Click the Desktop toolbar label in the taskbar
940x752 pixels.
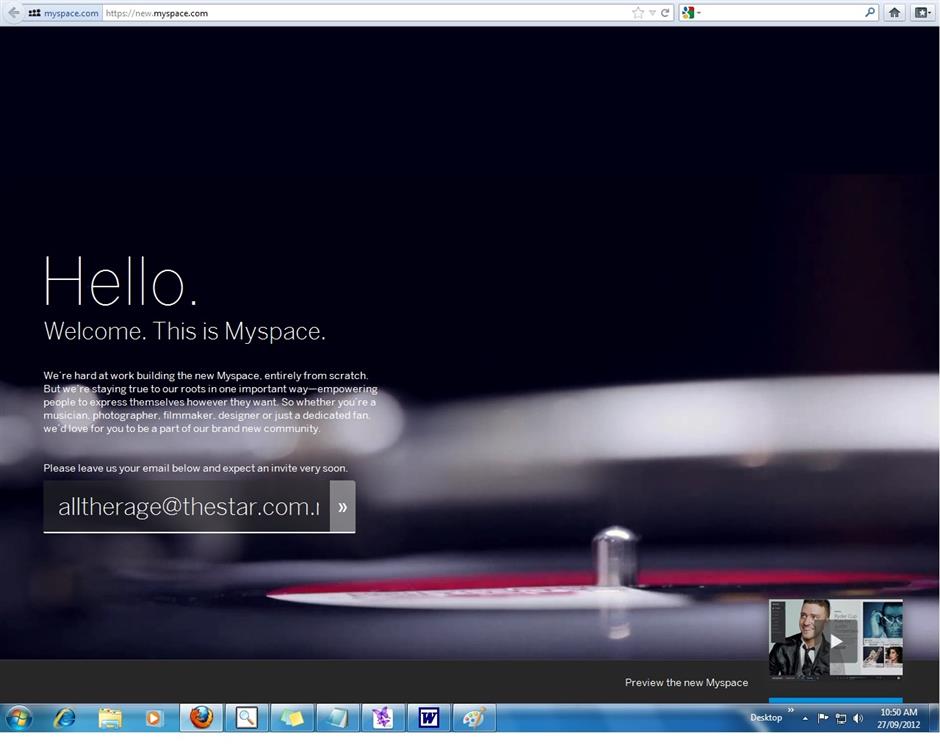pos(766,718)
